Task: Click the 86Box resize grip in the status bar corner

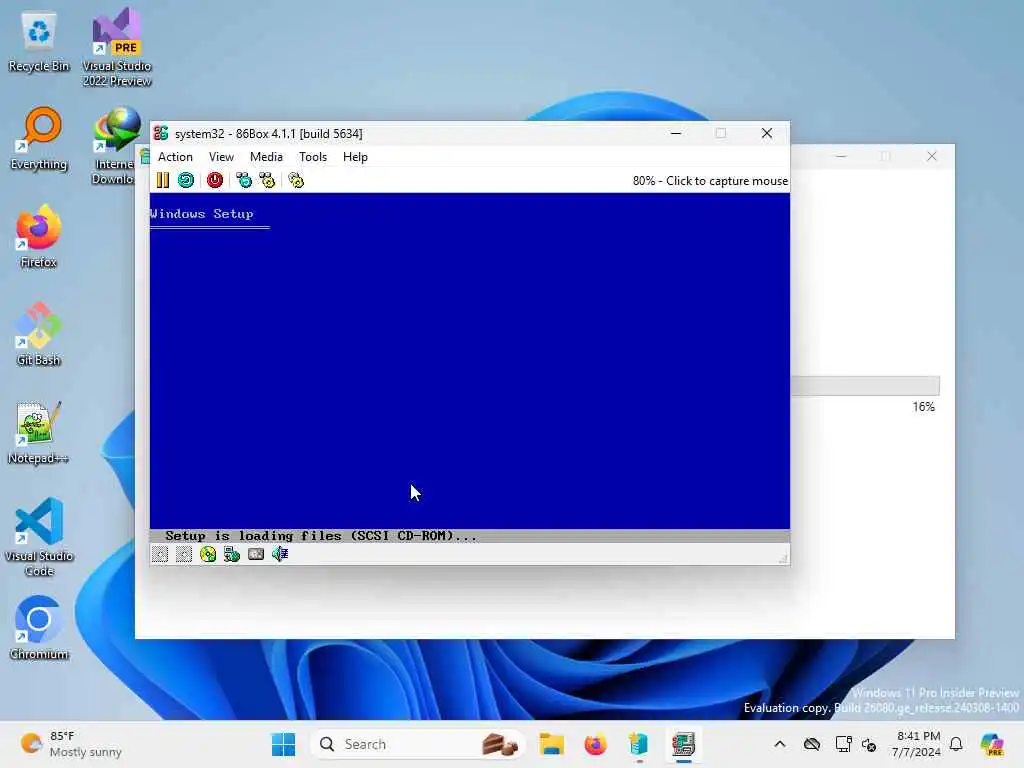Action: [783, 557]
